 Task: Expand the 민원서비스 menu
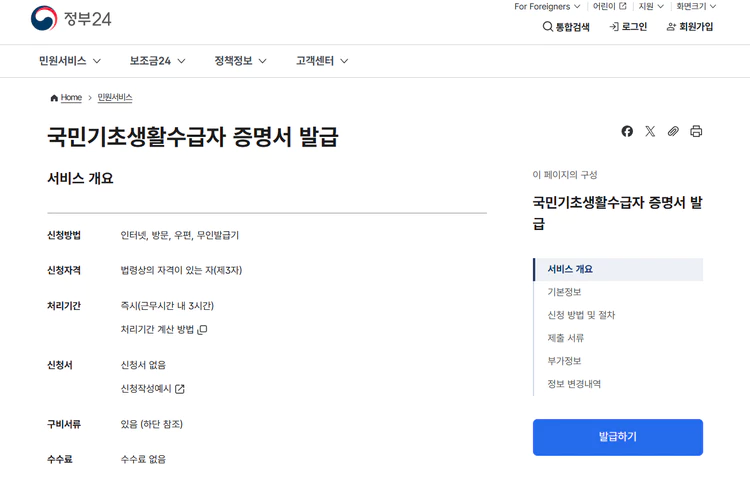click(x=70, y=61)
